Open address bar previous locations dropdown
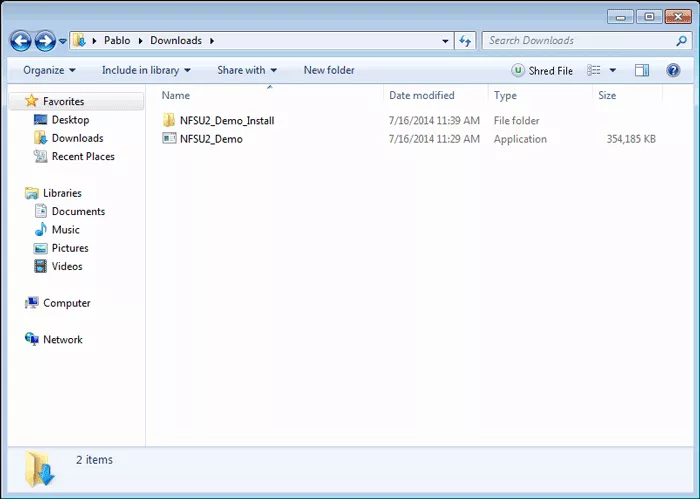This screenshot has height=499, width=700. click(445, 41)
